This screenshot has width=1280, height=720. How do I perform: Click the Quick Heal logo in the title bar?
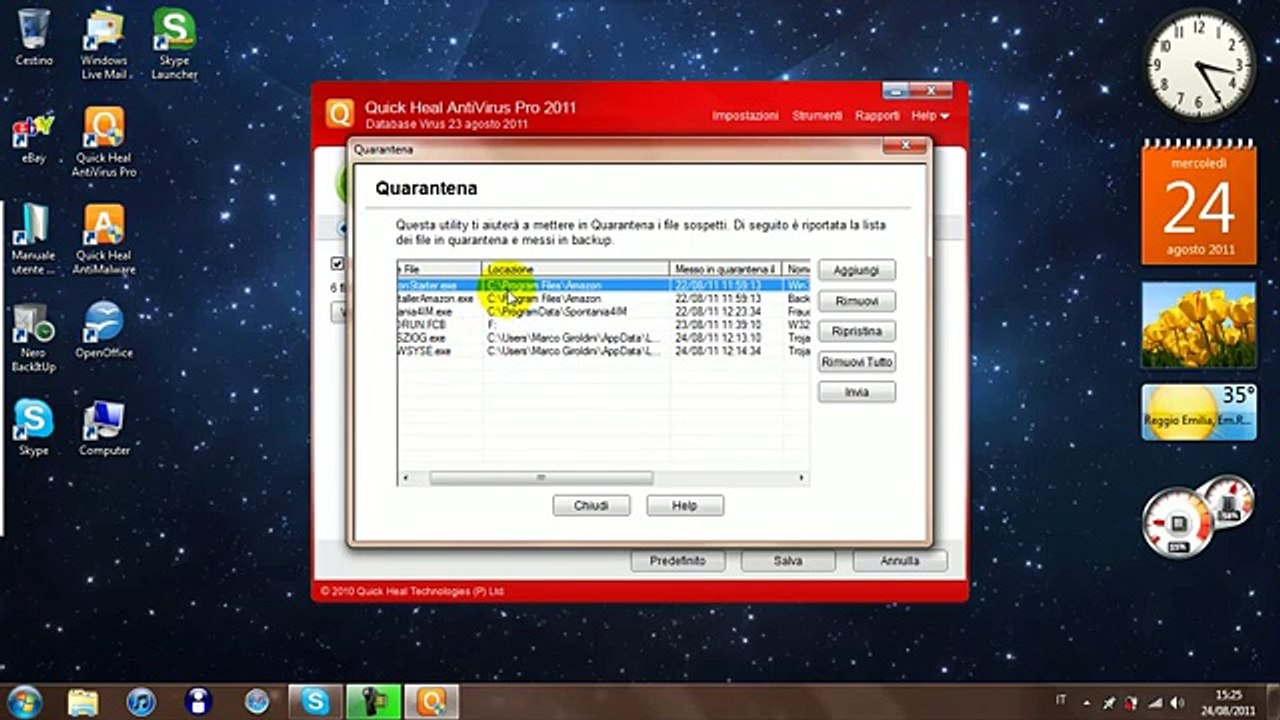point(340,114)
